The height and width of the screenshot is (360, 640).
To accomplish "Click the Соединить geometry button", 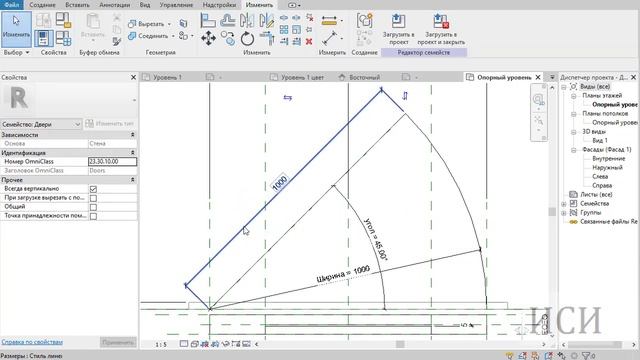I will tap(148, 36).
